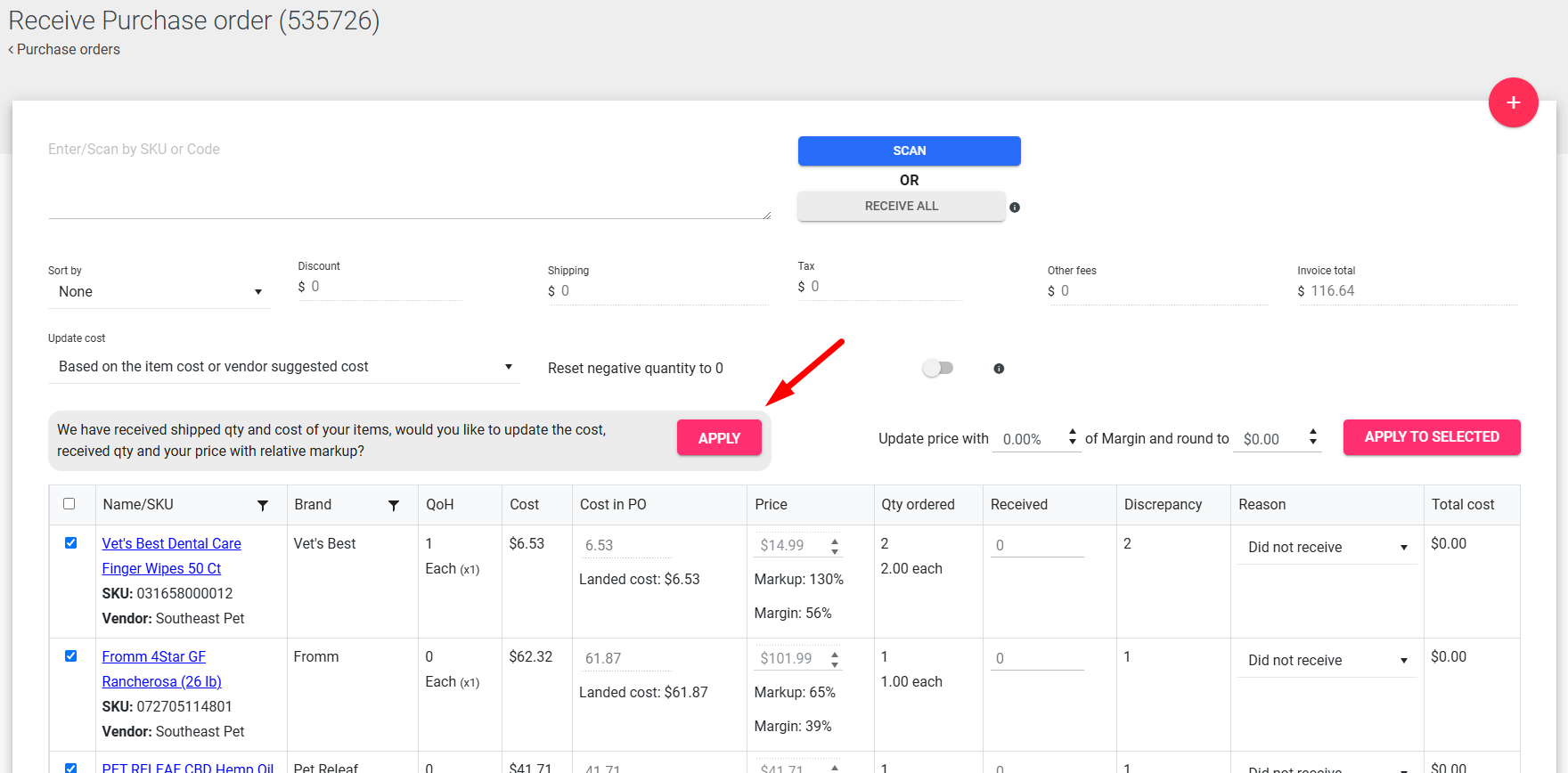Click the $101.99 price field
The image size is (1568, 773).
pos(791,658)
